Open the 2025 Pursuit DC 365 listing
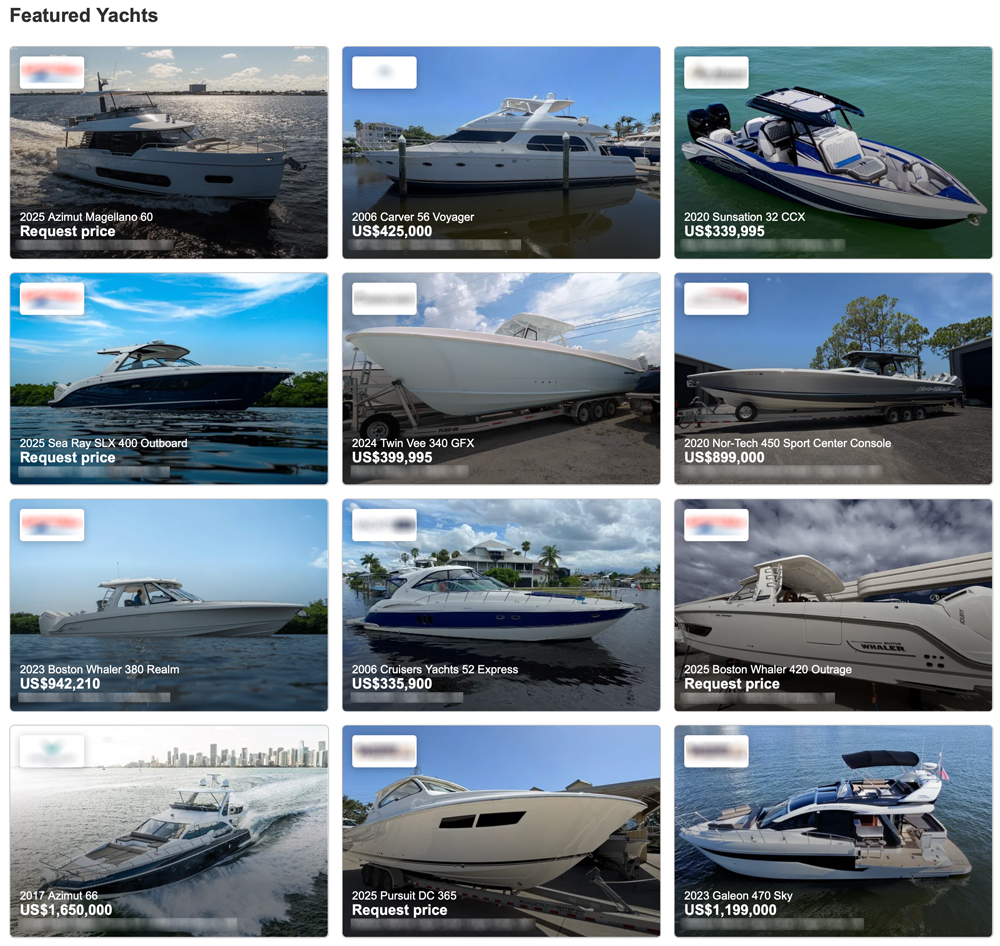The width and height of the screenshot is (1000, 946). point(501,831)
